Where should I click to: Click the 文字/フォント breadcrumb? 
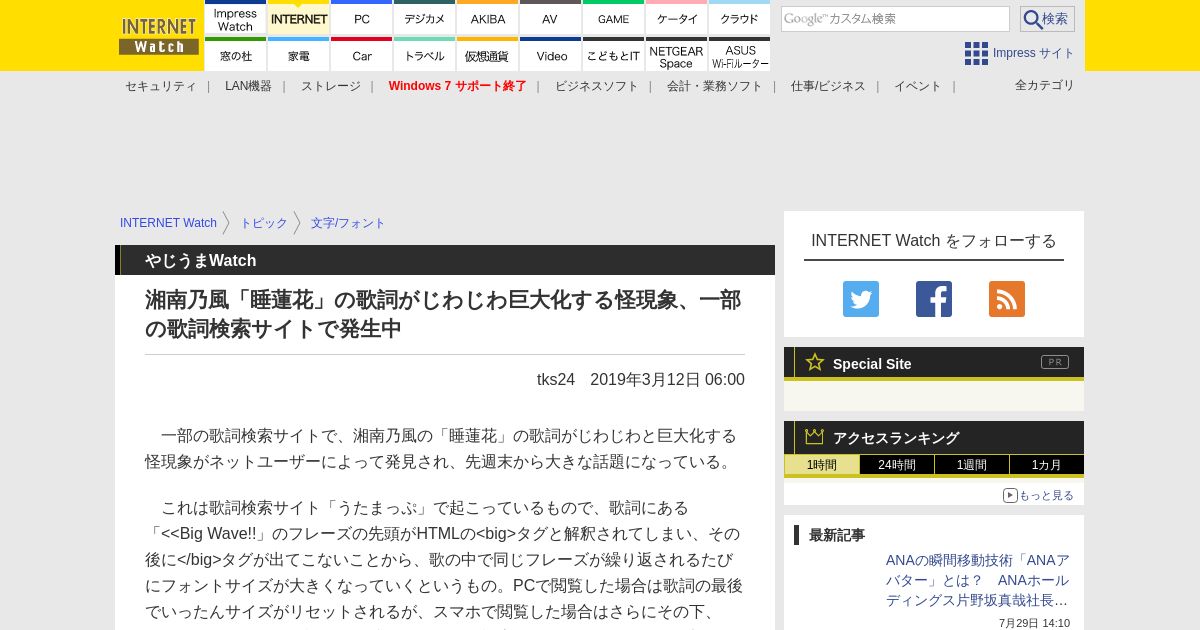click(x=348, y=223)
